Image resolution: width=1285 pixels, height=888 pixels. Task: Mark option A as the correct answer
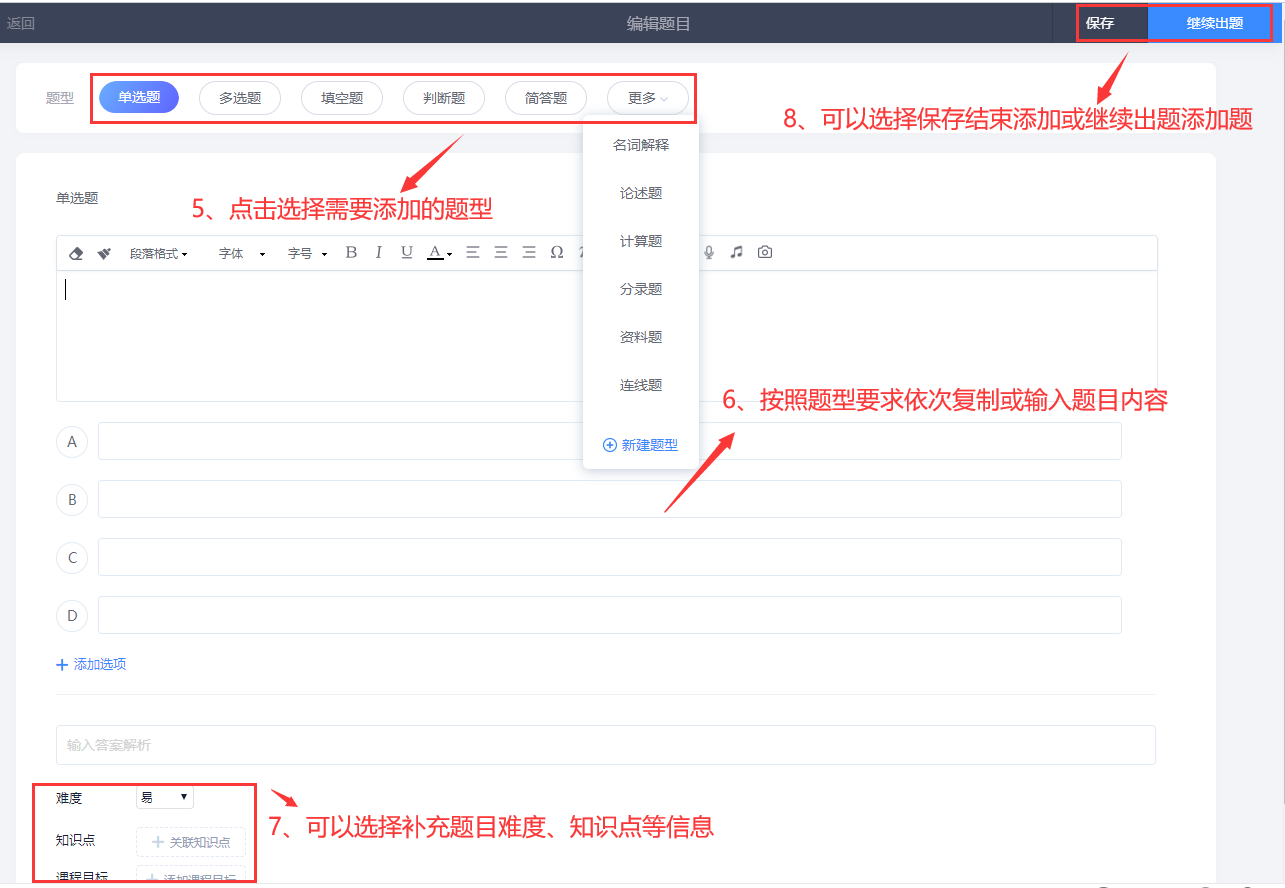72,441
